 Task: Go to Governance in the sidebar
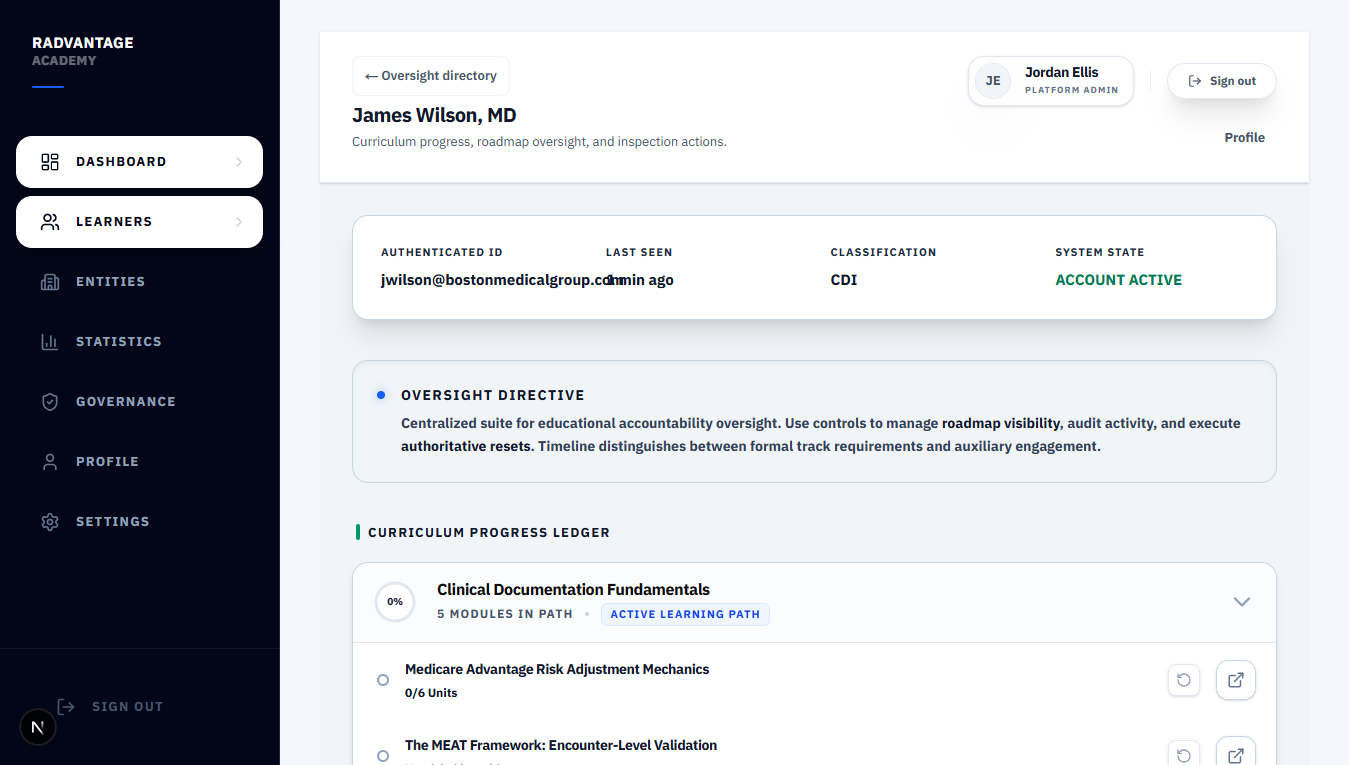[x=139, y=402]
